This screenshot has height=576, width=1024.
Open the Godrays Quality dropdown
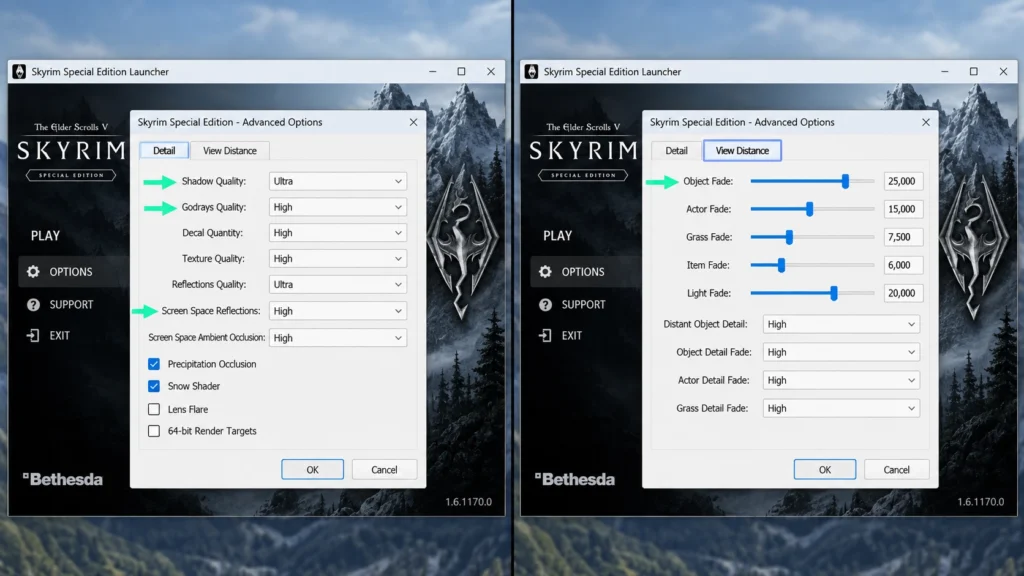[338, 207]
